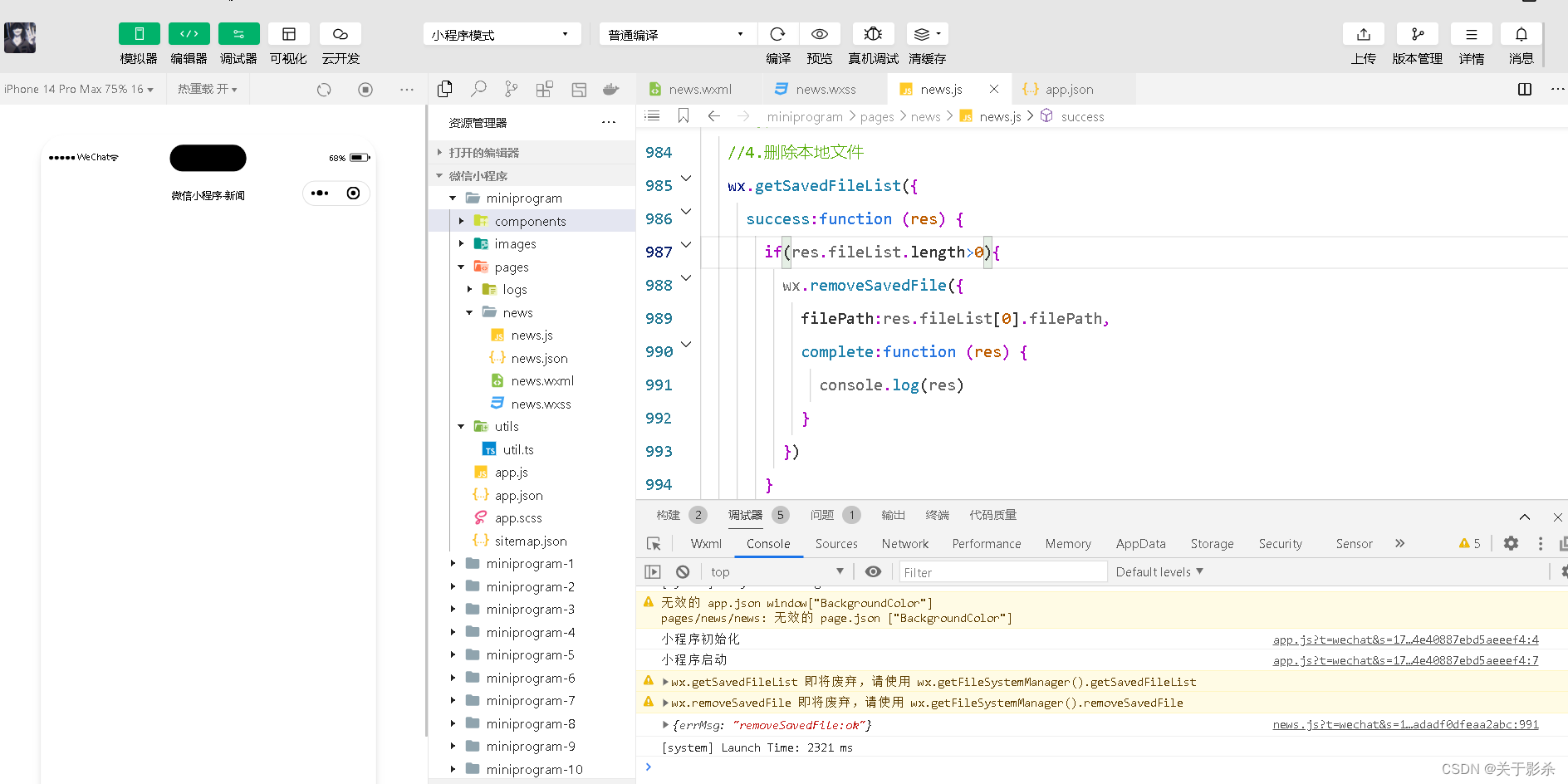The height and width of the screenshot is (784, 1568).
Task: Click the Compile (编译) refresh icon
Action: (x=778, y=34)
